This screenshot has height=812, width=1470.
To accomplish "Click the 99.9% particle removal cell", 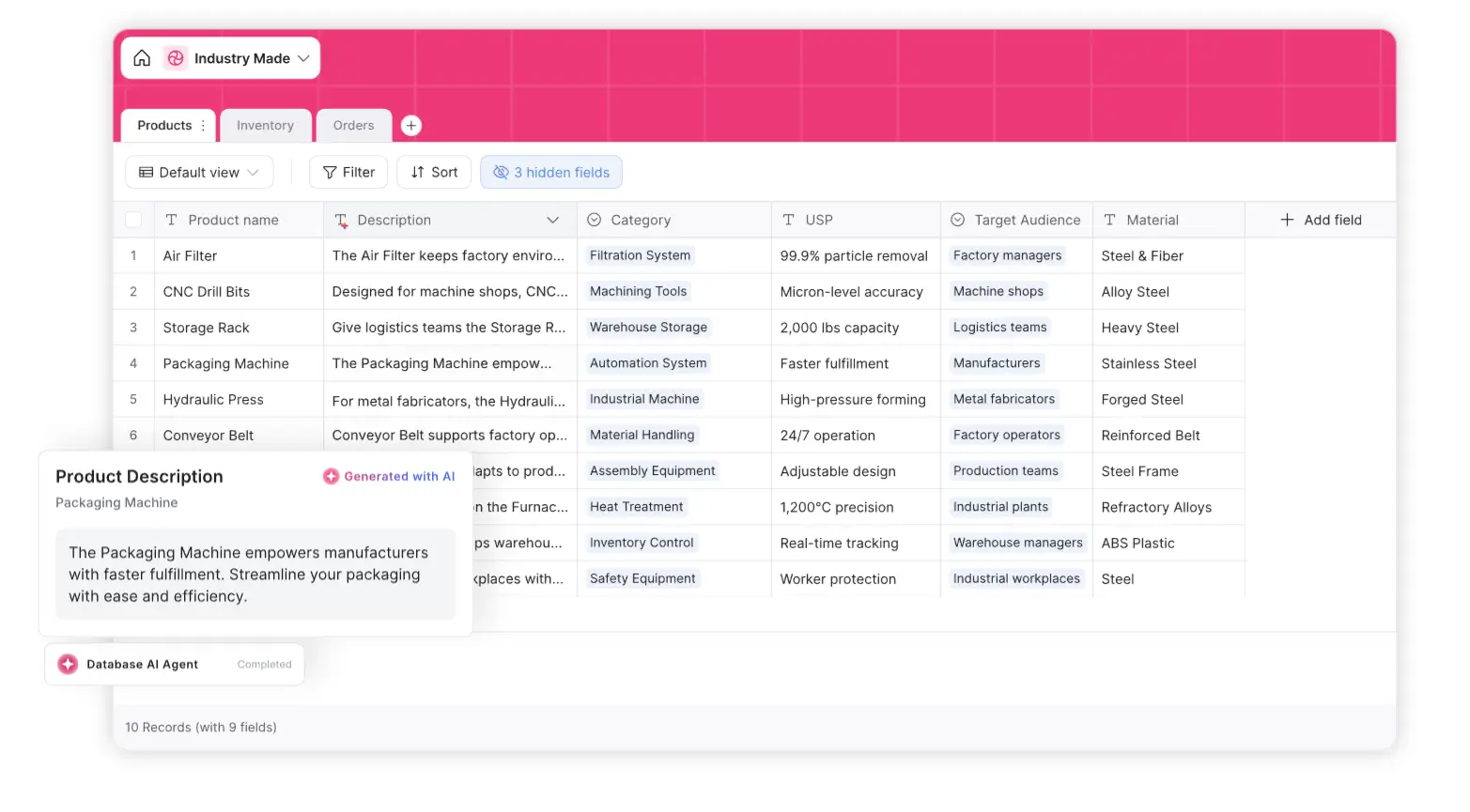I will pos(856,256).
